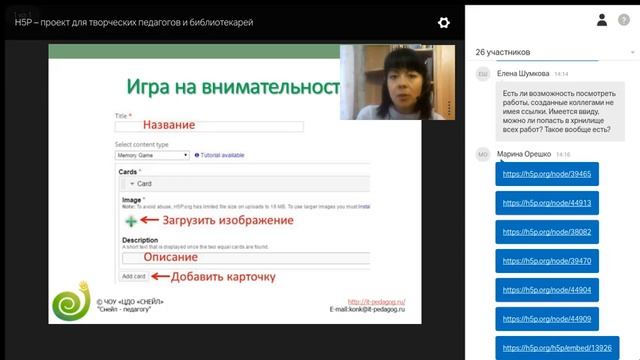Screen dimensions: 640x360
Task: Click the name Марина Орешко in chat
Action: (x=524, y=154)
